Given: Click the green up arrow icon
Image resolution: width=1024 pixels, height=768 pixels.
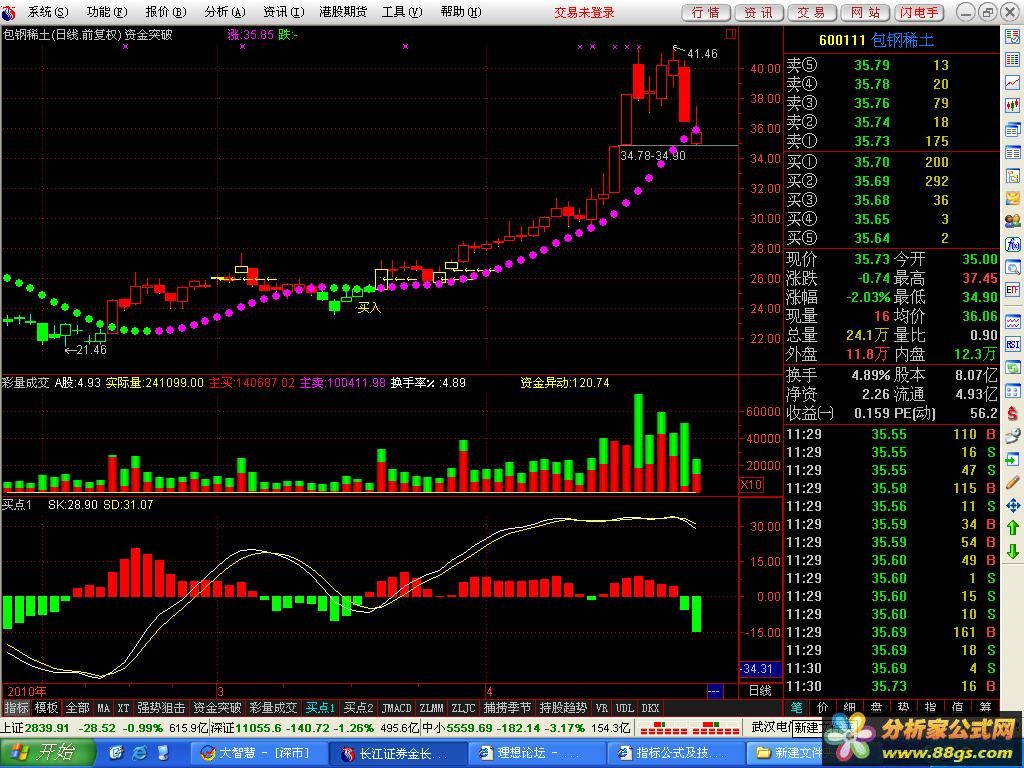Looking at the screenshot, I should pyautogui.click(x=1012, y=528).
